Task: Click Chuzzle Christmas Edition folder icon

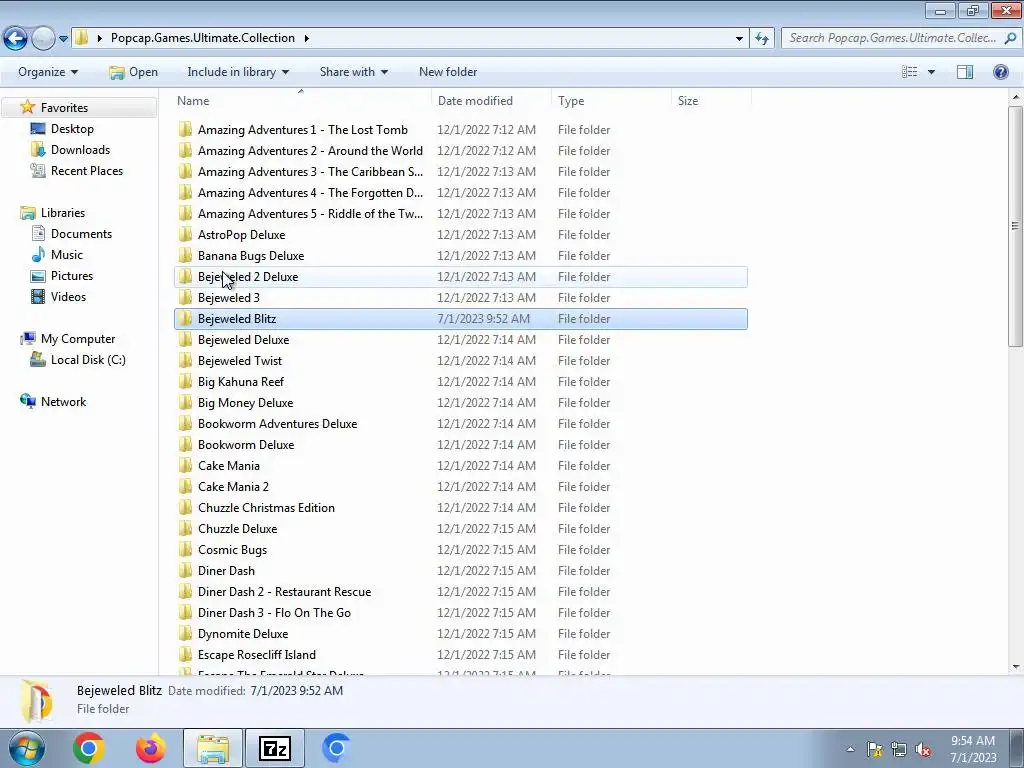Action: (x=185, y=507)
